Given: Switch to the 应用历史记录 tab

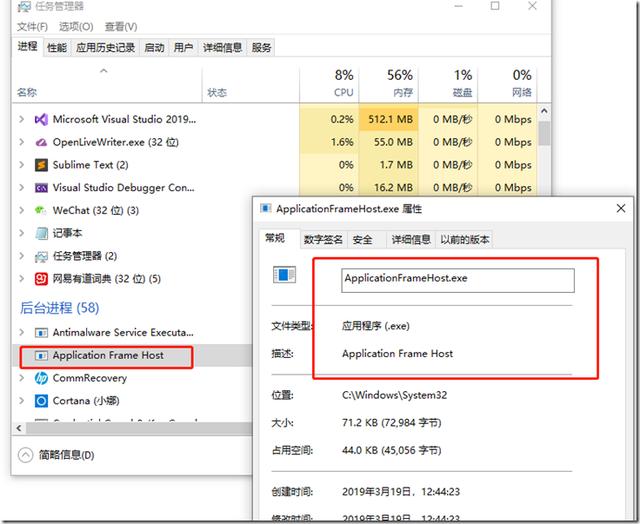Looking at the screenshot, I should 105,48.
